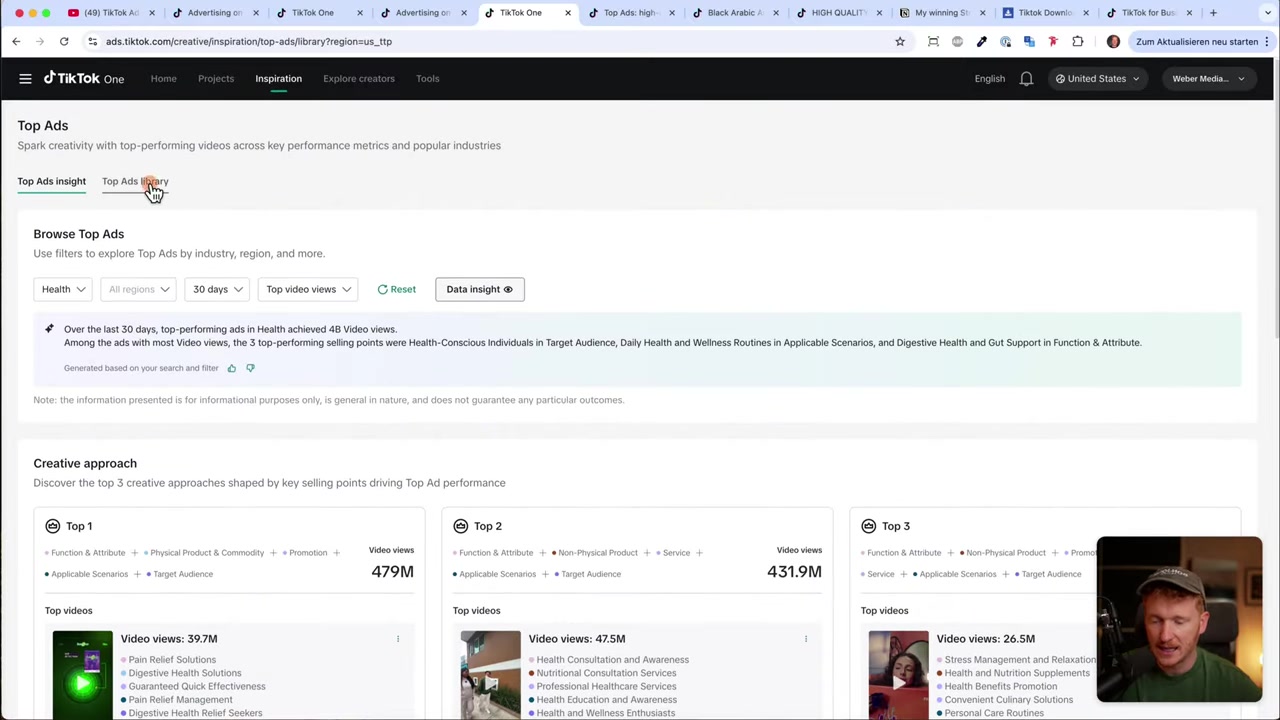Click the browser forward arrow

coord(40,41)
